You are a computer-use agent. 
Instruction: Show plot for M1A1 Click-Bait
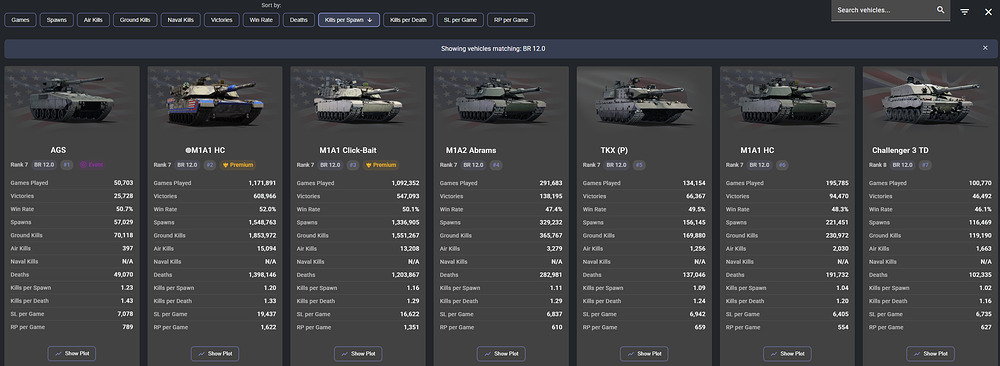pyautogui.click(x=358, y=353)
